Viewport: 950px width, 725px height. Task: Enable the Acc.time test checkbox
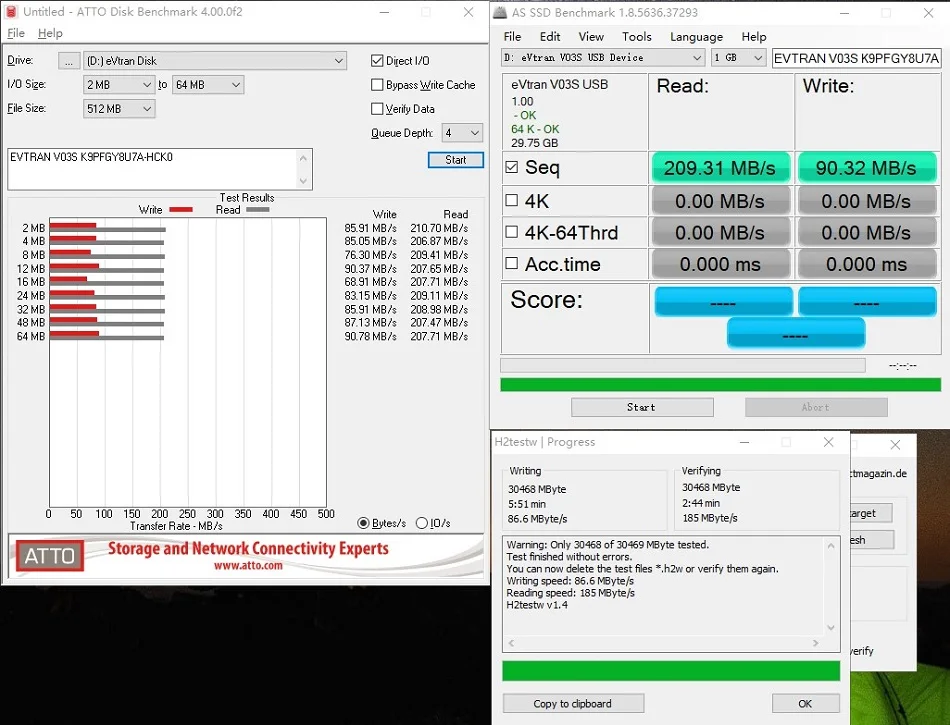(511, 263)
